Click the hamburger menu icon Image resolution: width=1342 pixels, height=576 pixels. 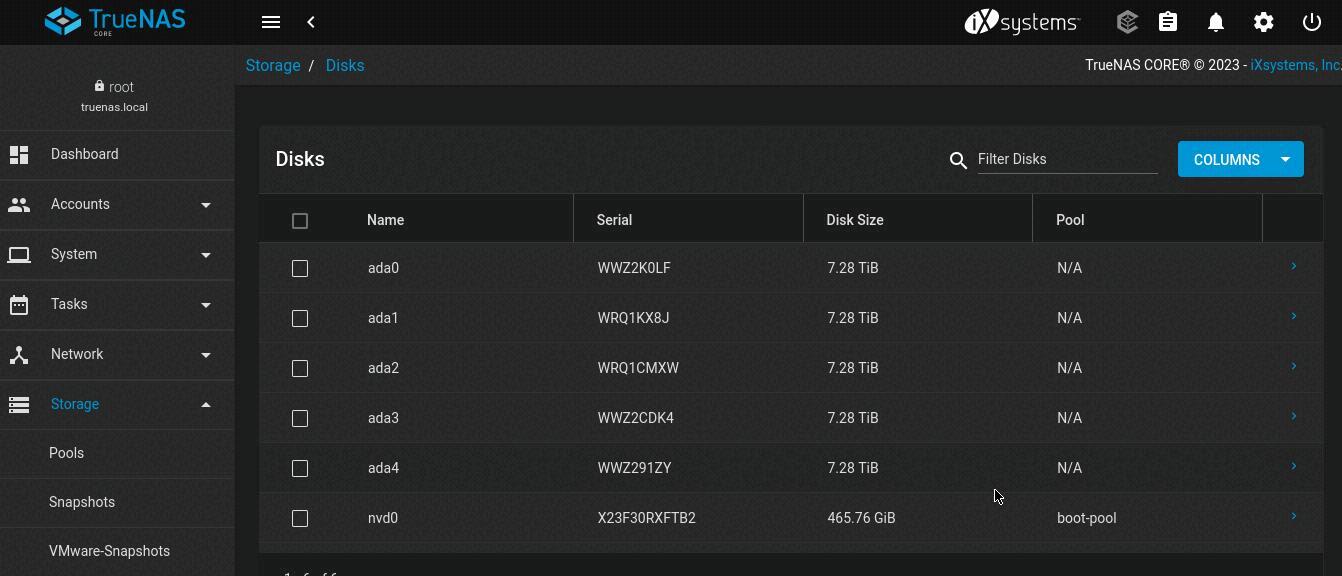(x=270, y=22)
